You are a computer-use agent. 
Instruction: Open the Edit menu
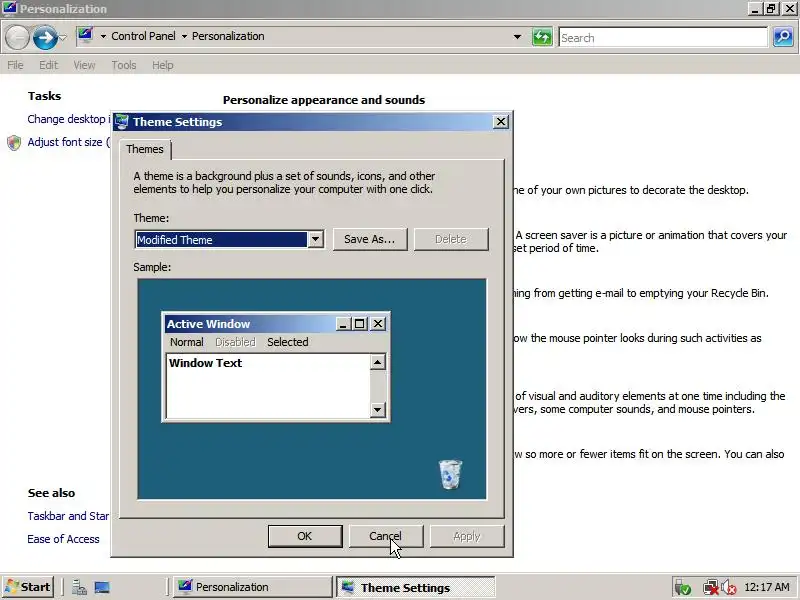48,65
